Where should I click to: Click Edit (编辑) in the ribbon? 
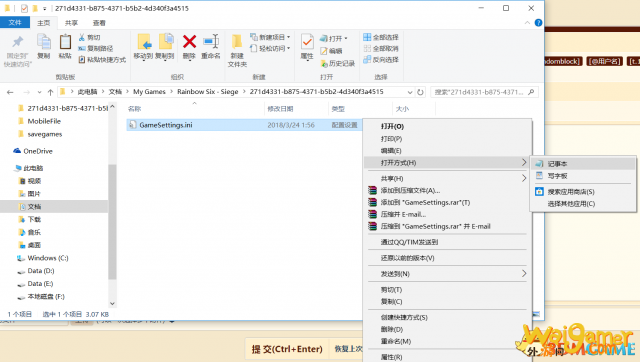[x=331, y=51]
